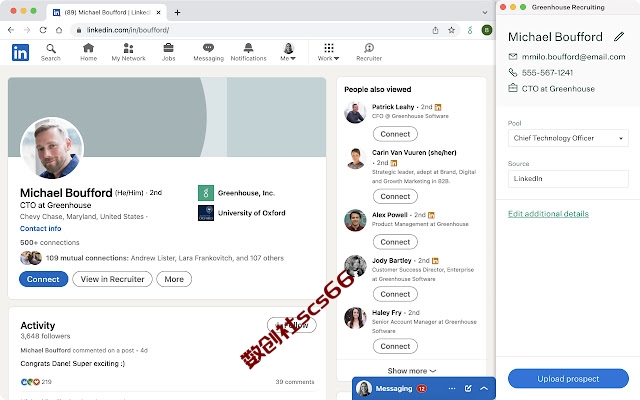Screen dimensions: 640x400
Task: Click the phone icon in Greenhouse panel
Action: tap(513, 72)
